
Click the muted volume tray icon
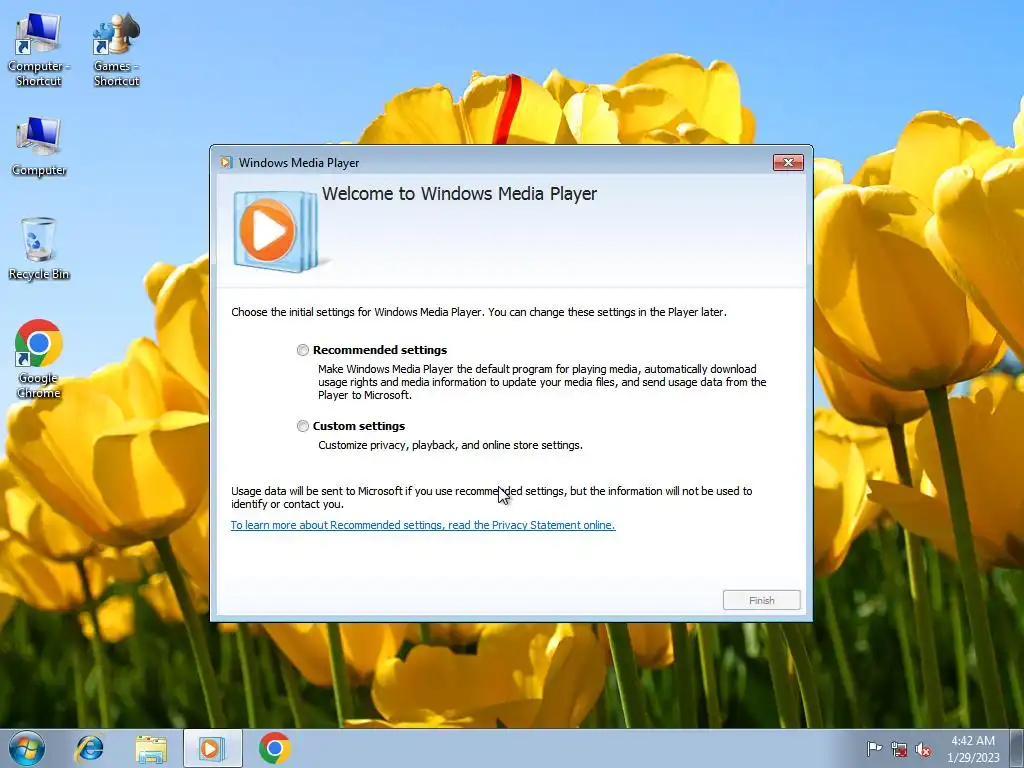pyautogui.click(x=923, y=749)
